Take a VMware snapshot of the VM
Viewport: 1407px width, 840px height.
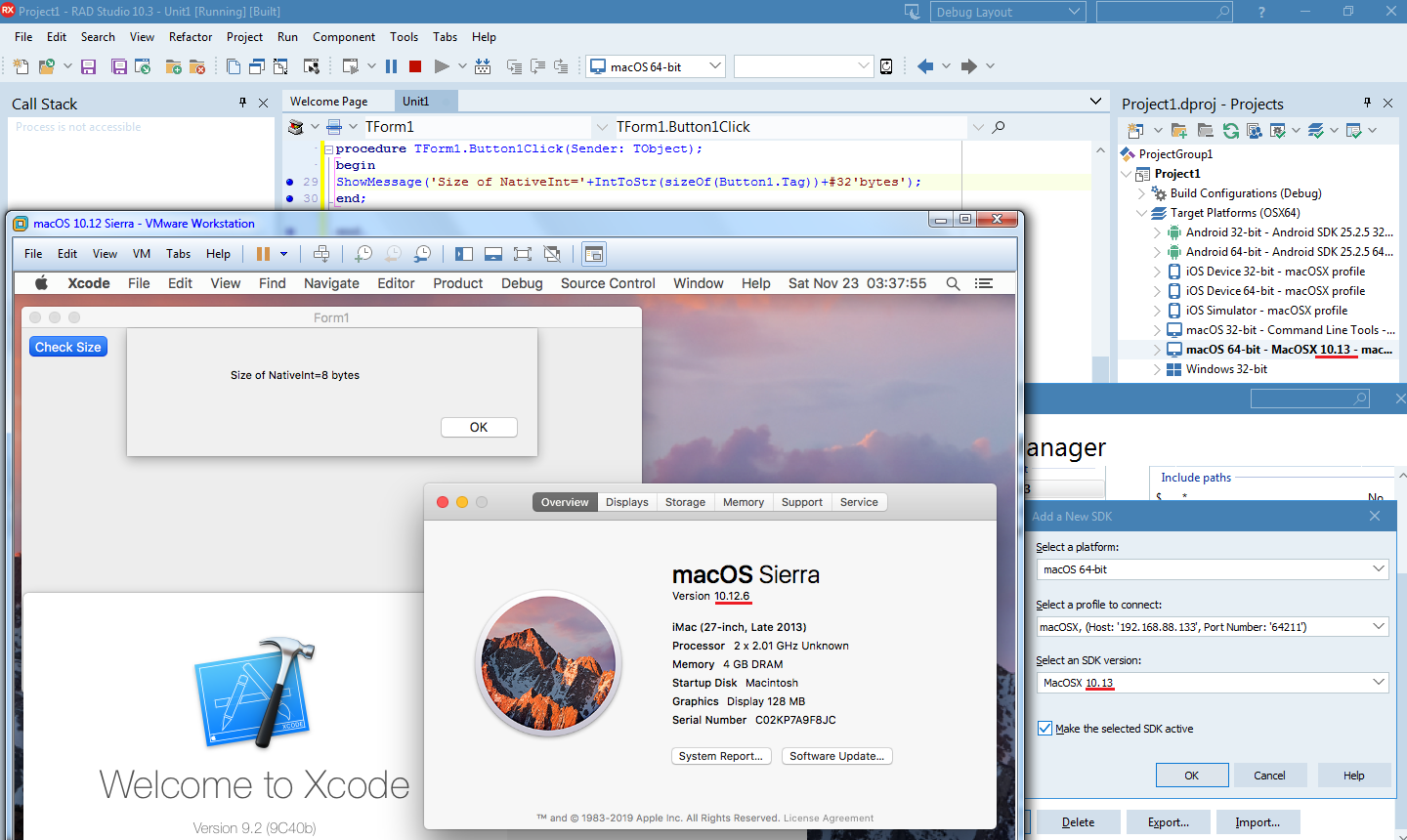point(363,254)
